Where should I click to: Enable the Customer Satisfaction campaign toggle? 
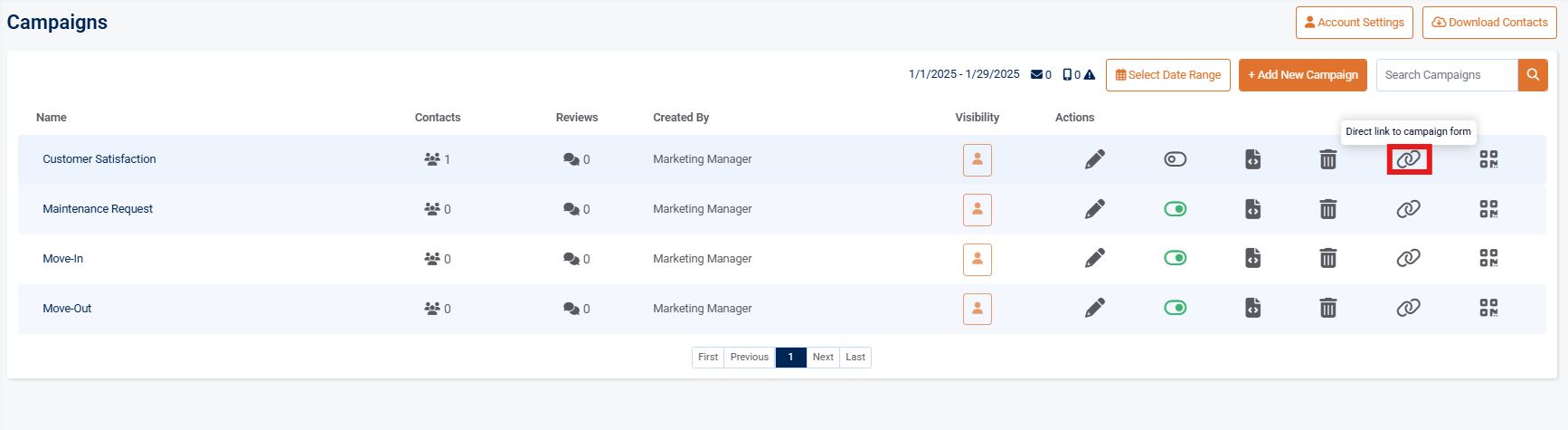(x=1175, y=159)
